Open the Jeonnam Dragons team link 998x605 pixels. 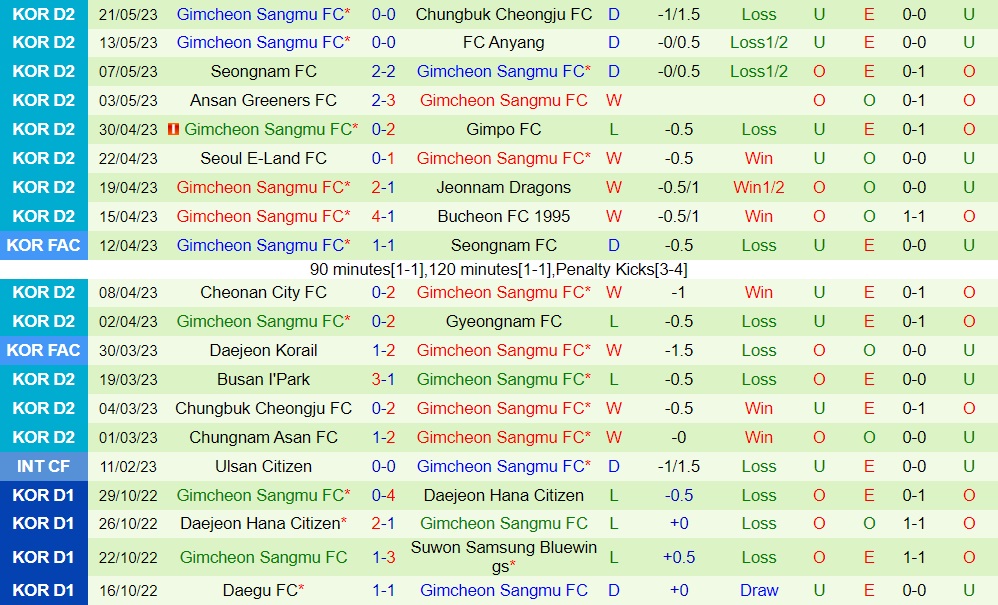tap(503, 187)
